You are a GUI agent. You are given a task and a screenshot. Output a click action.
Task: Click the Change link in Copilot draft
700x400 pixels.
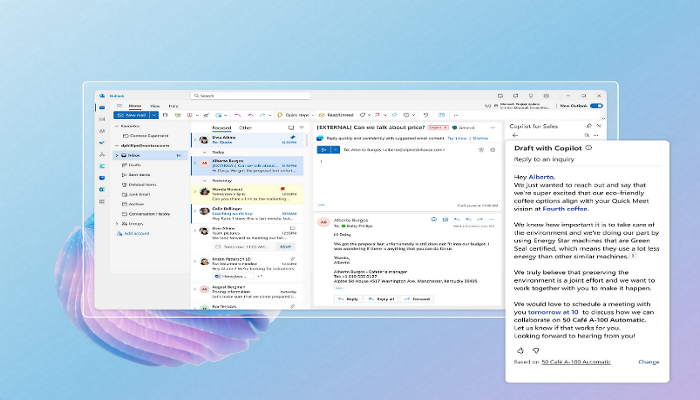649,362
